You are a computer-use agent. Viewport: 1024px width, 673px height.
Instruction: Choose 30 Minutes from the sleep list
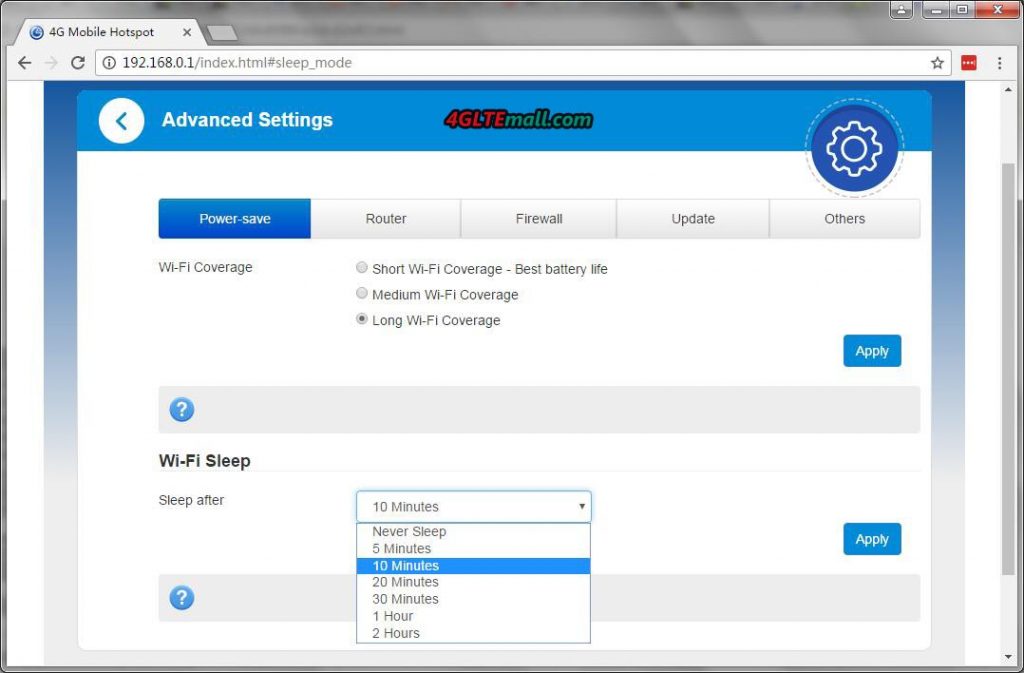point(405,599)
